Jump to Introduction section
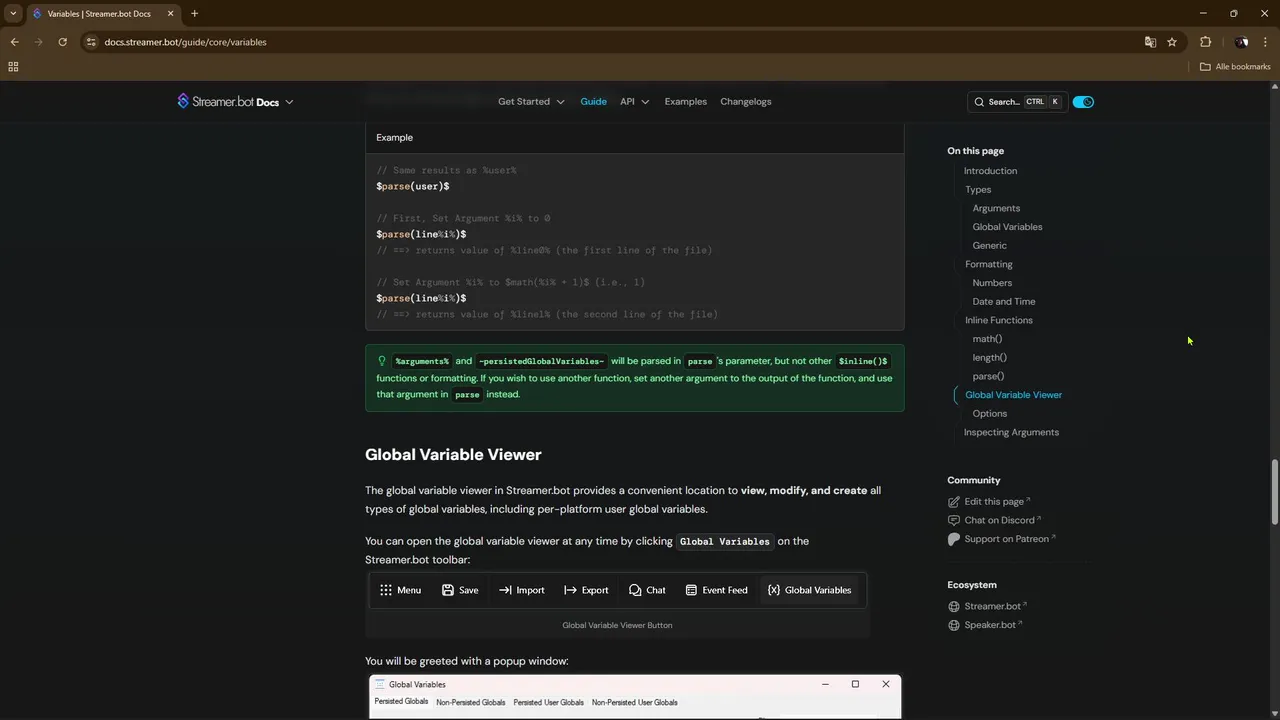The width and height of the screenshot is (1280, 720). click(990, 171)
